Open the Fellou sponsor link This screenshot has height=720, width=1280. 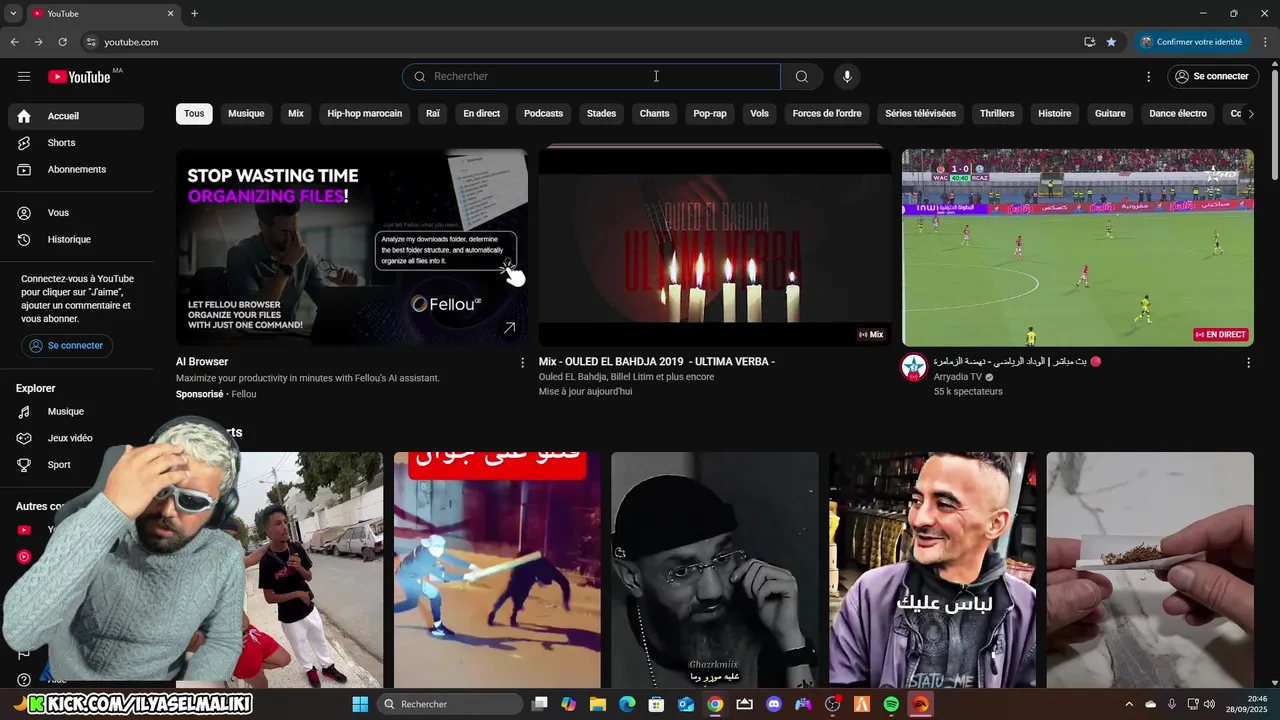click(244, 394)
